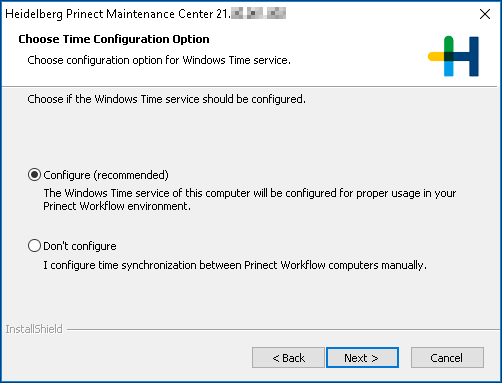Click the Windows Time service description paragraph
The width and height of the screenshot is (502, 383).
coord(250,200)
